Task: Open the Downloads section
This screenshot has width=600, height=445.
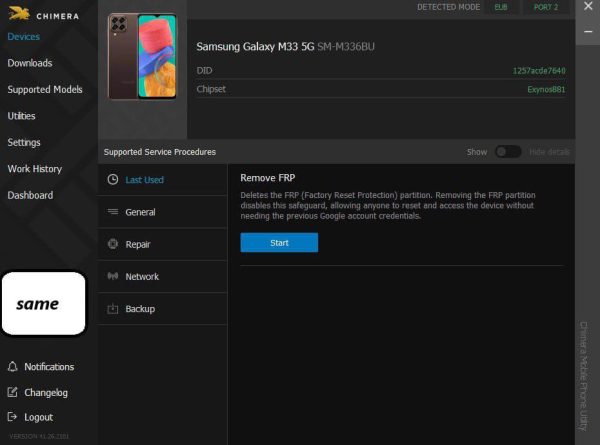Action: click(x=30, y=63)
